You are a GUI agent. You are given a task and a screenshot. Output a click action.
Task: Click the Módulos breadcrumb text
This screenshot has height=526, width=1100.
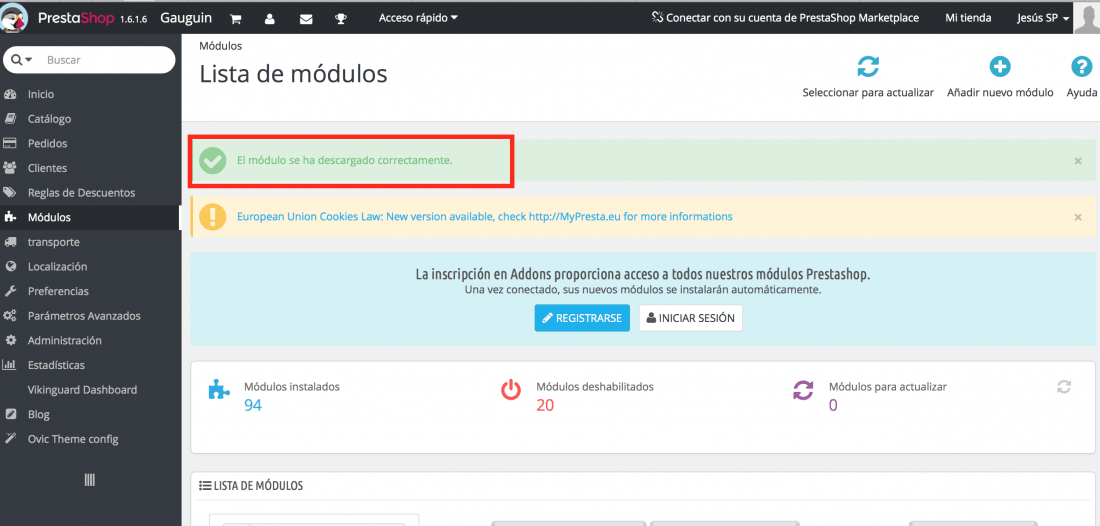click(220, 46)
